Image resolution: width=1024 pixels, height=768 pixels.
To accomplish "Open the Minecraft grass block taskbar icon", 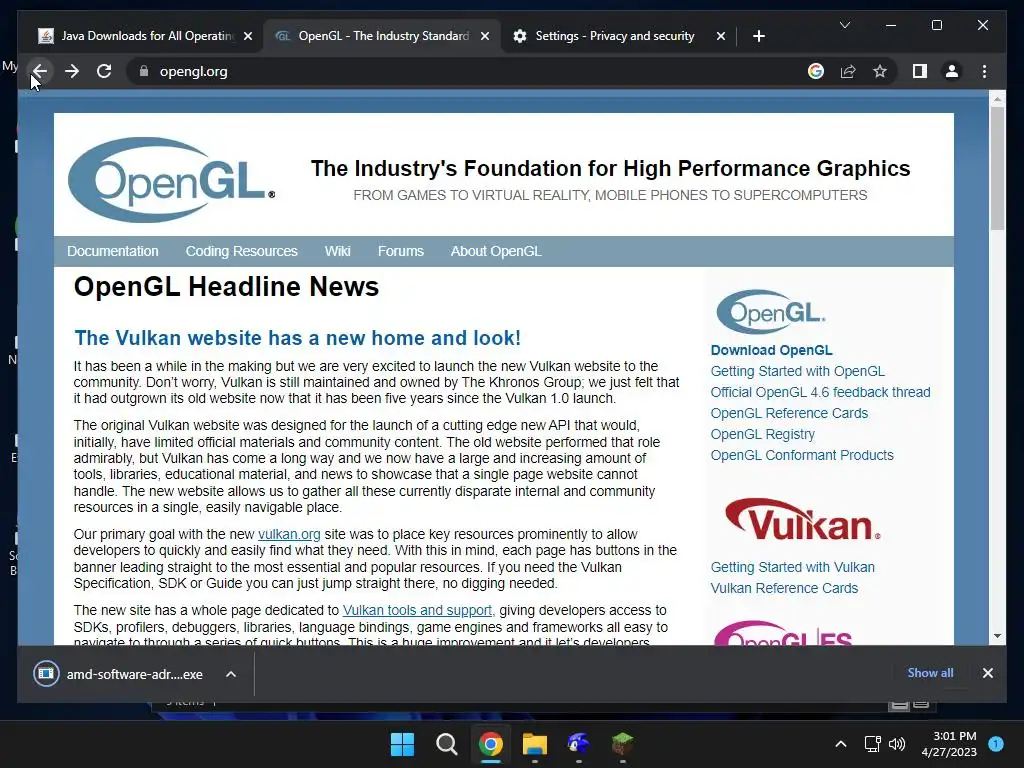I will [x=622, y=744].
